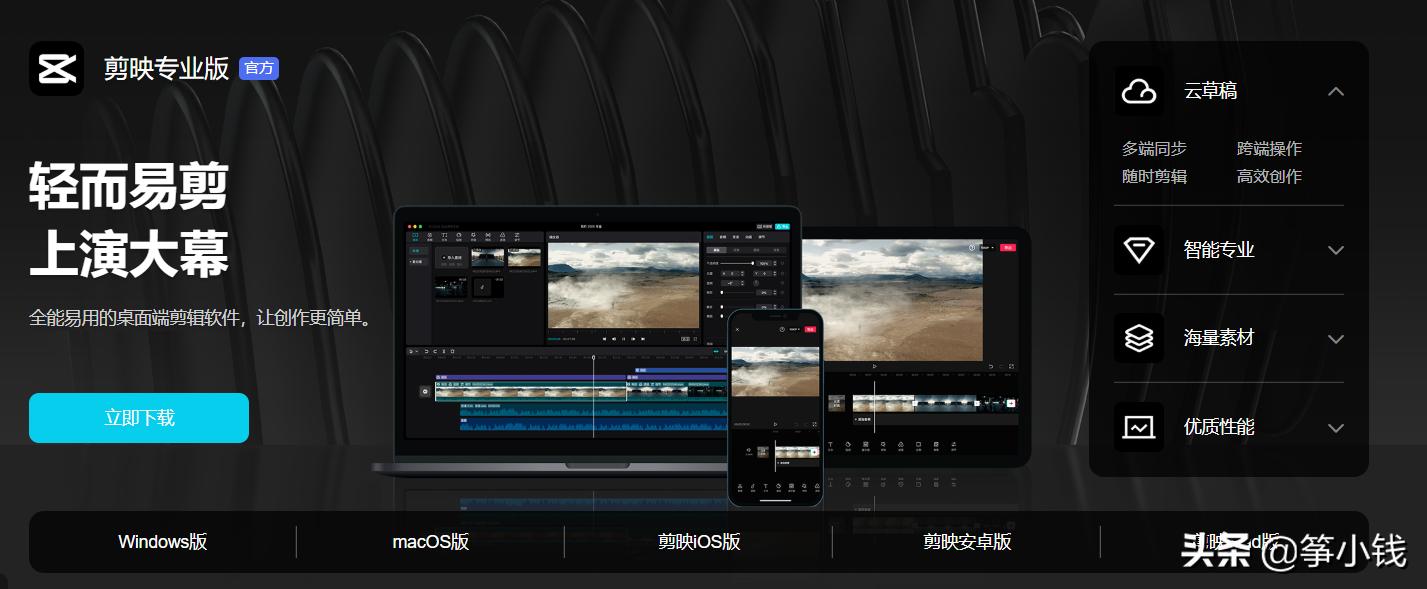The height and width of the screenshot is (589, 1427).
Task: Expand the 海量素材 section chevron
Action: tap(1335, 339)
